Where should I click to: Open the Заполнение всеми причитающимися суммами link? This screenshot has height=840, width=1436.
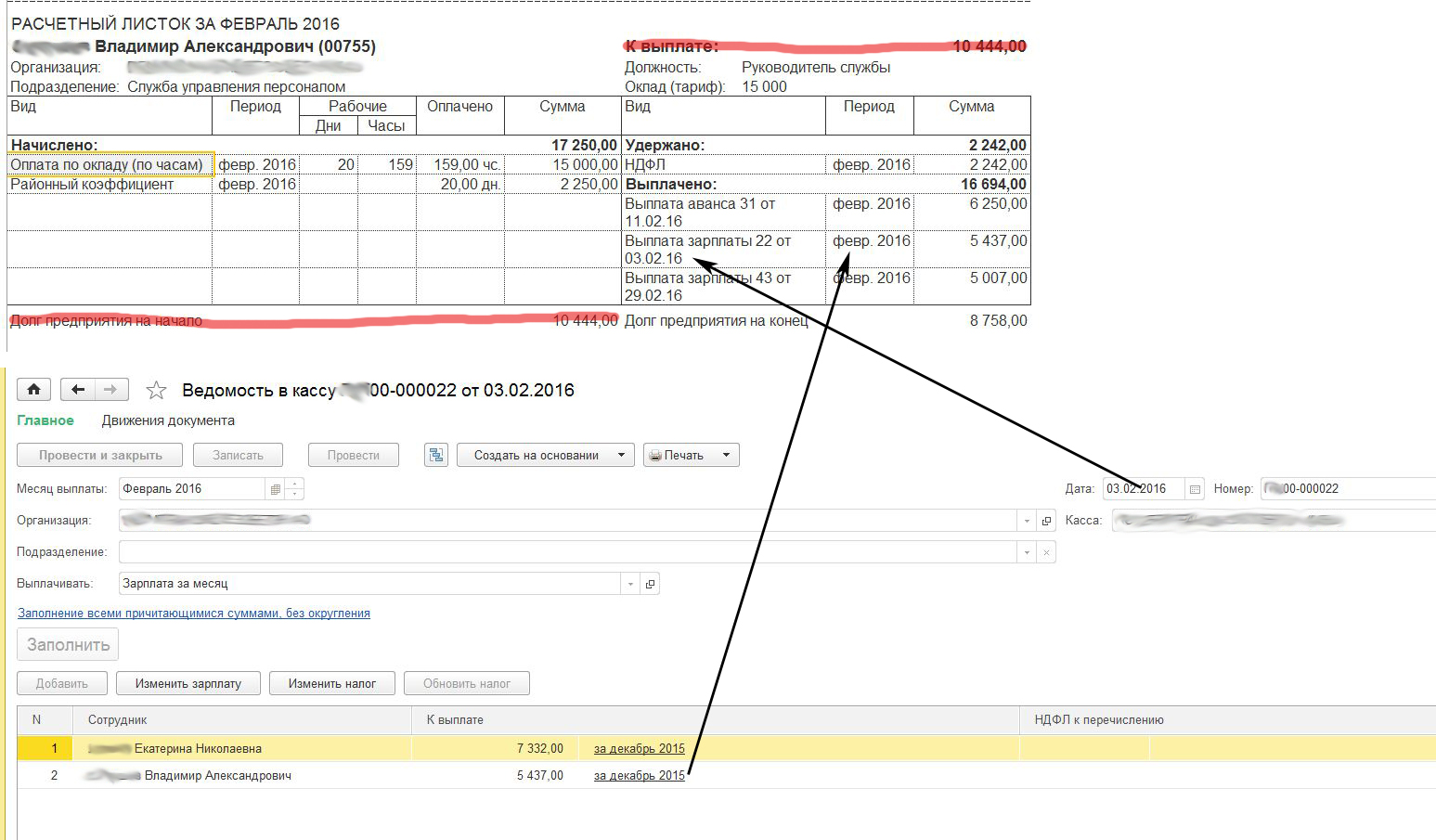pos(194,614)
